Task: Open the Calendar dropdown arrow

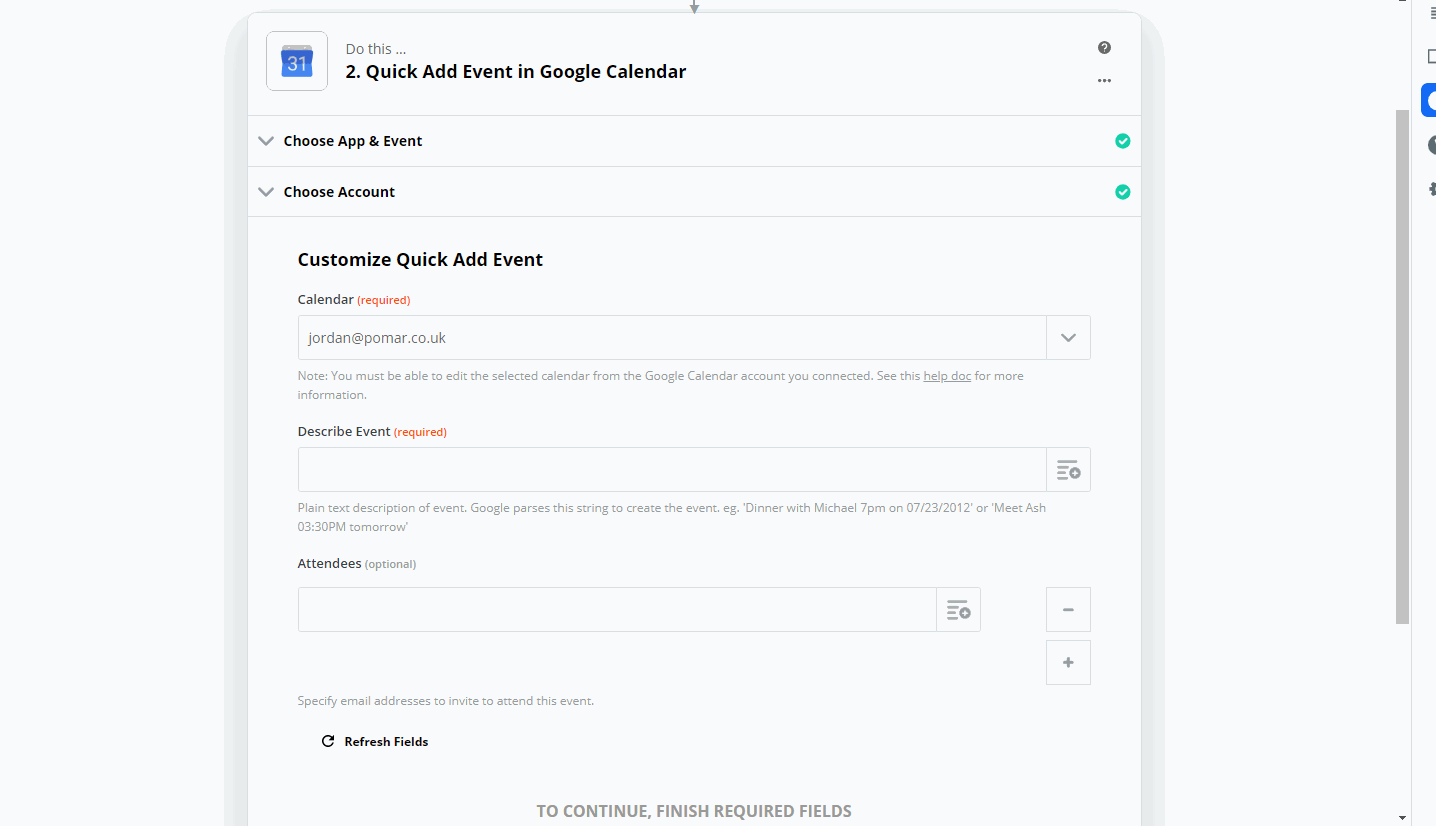Action: click(1068, 338)
